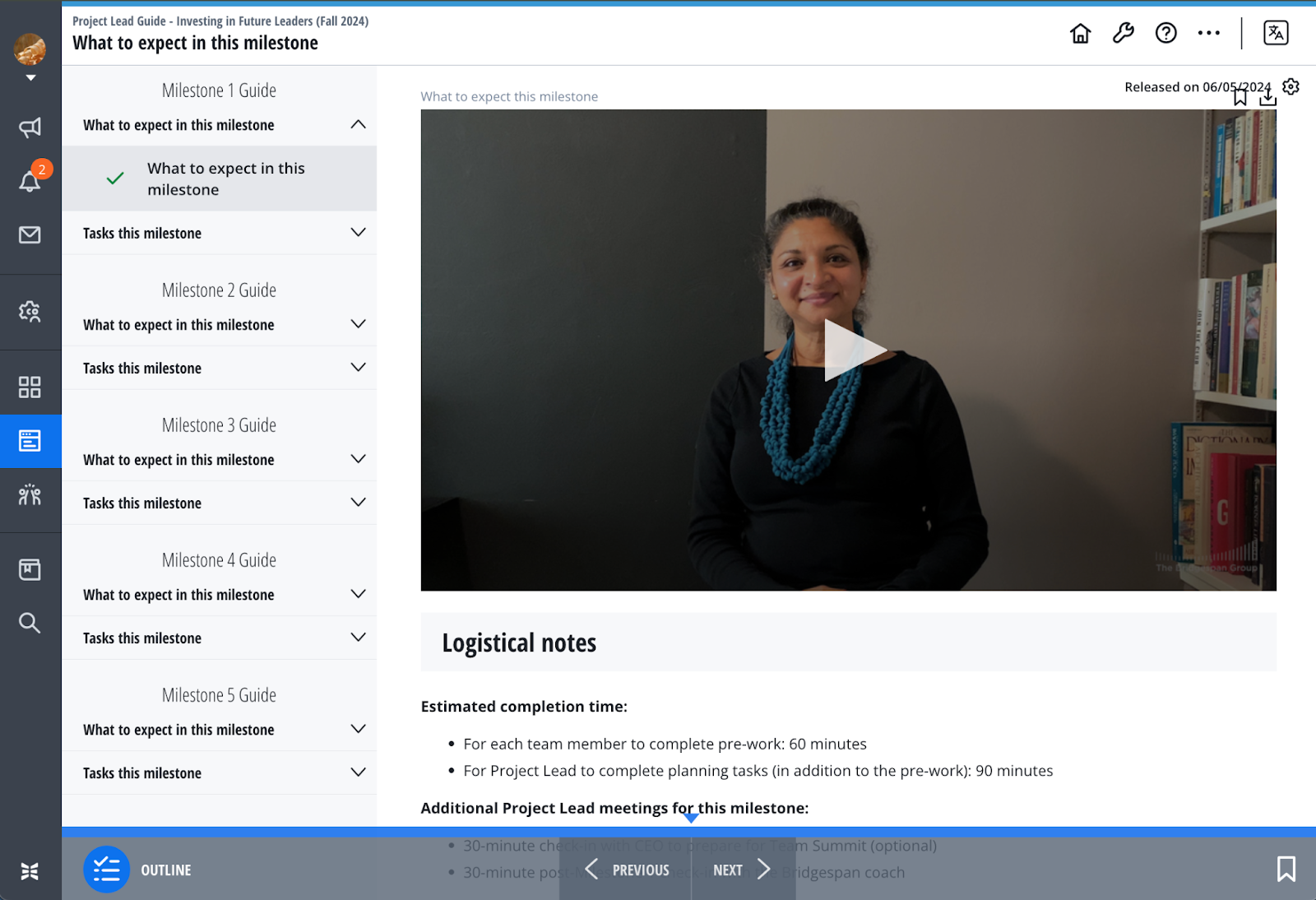This screenshot has width=1316, height=900.
Task: Open the mail envelope in the sidebar
Action: tap(30, 235)
